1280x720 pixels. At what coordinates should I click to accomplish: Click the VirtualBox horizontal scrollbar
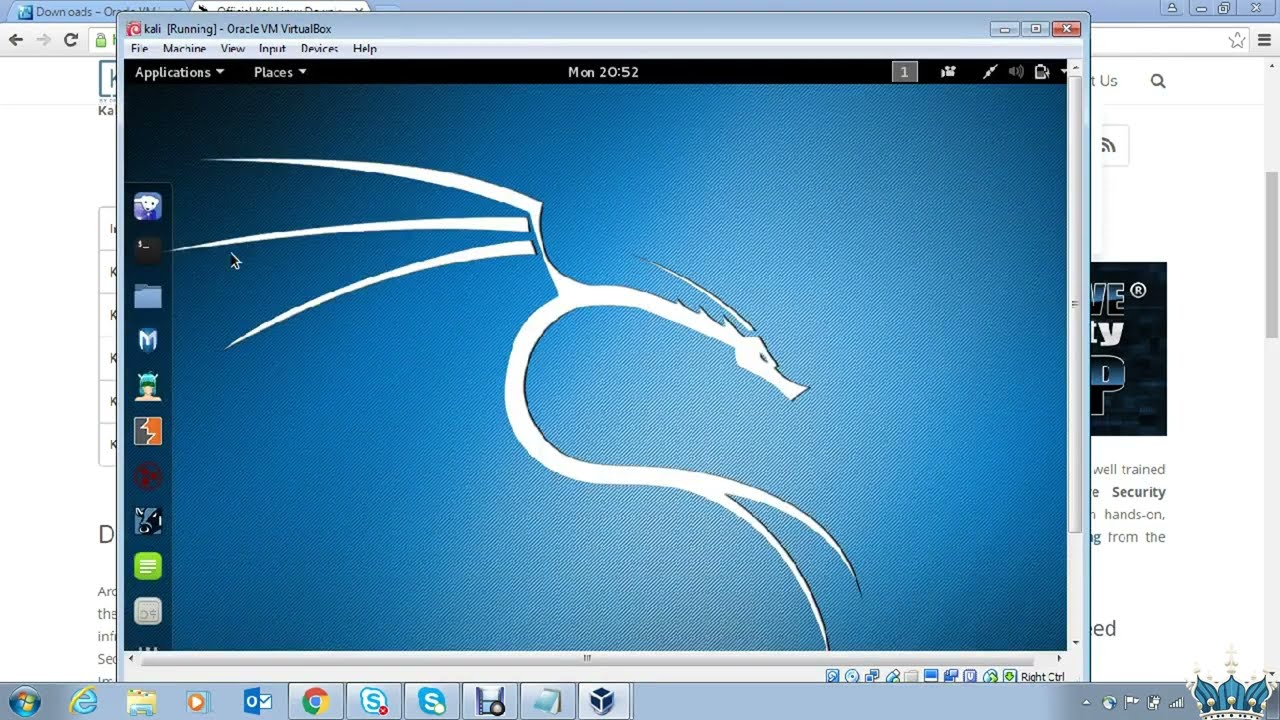click(587, 658)
